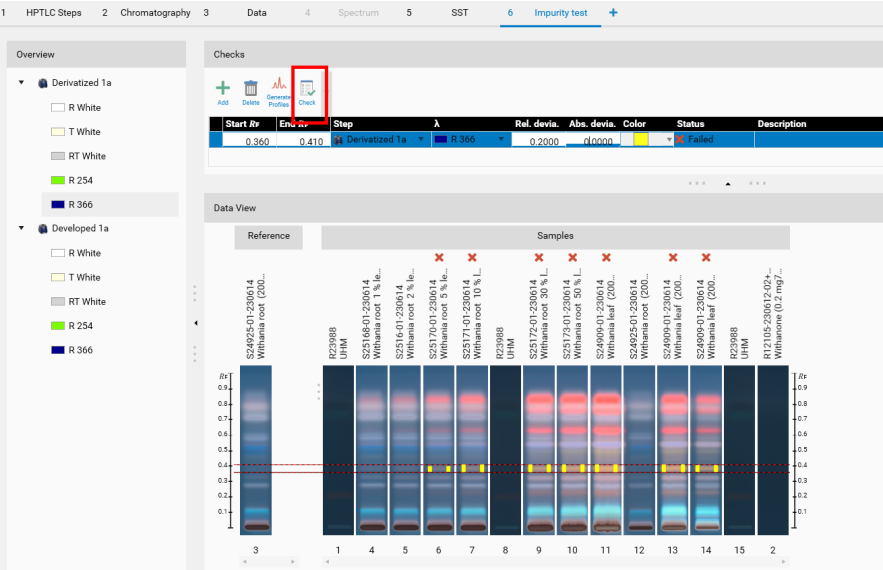Image resolution: width=883 pixels, height=570 pixels.
Task: Click the yellow color swatch in checks row
Action: click(640, 140)
